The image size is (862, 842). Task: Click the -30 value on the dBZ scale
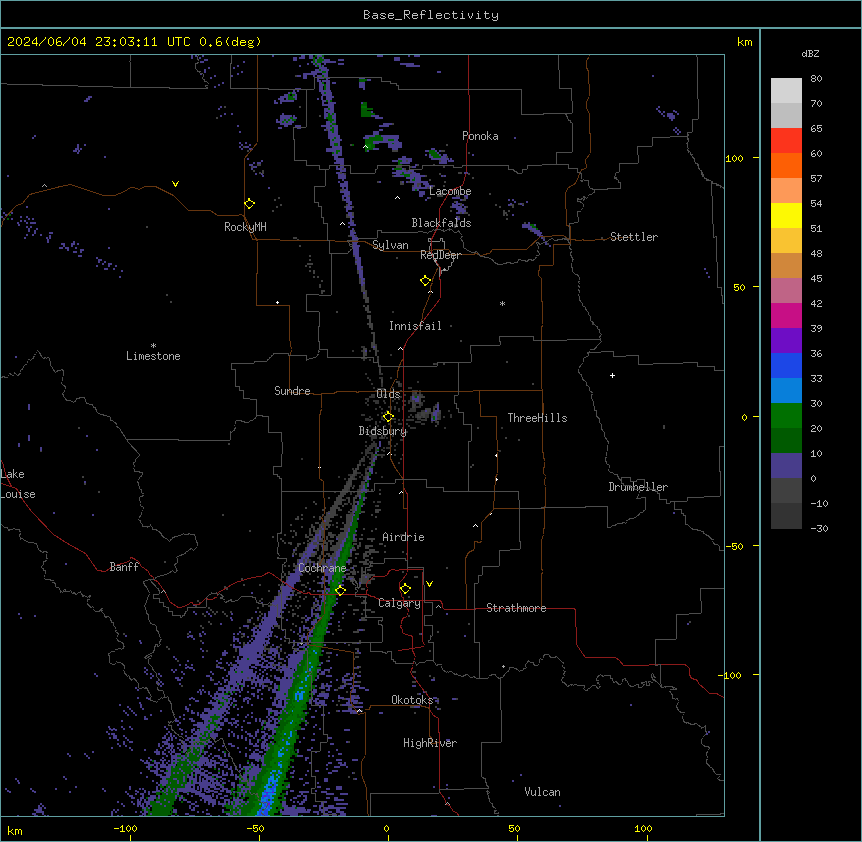click(x=819, y=529)
